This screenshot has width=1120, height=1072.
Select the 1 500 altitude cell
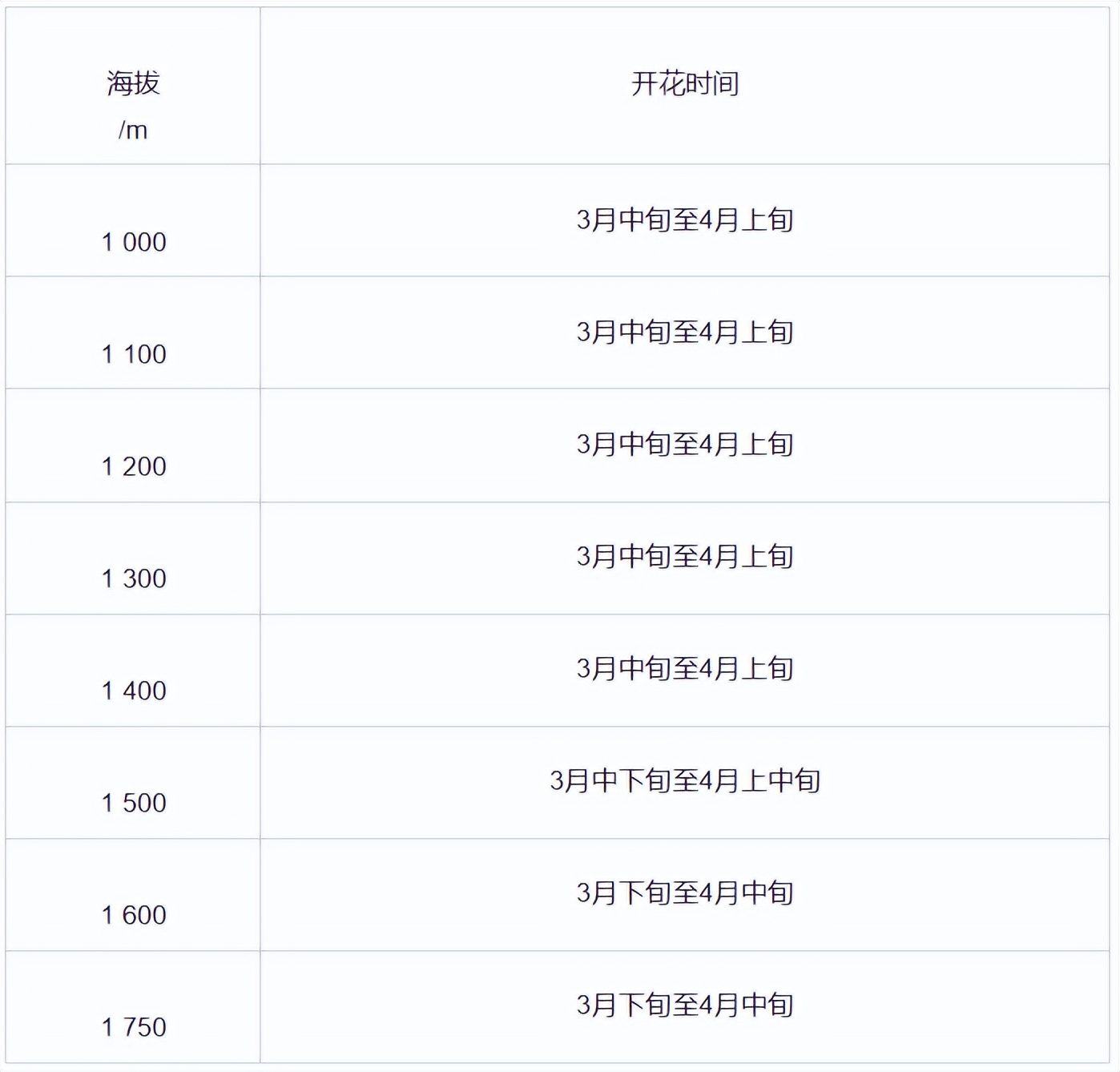click(133, 784)
